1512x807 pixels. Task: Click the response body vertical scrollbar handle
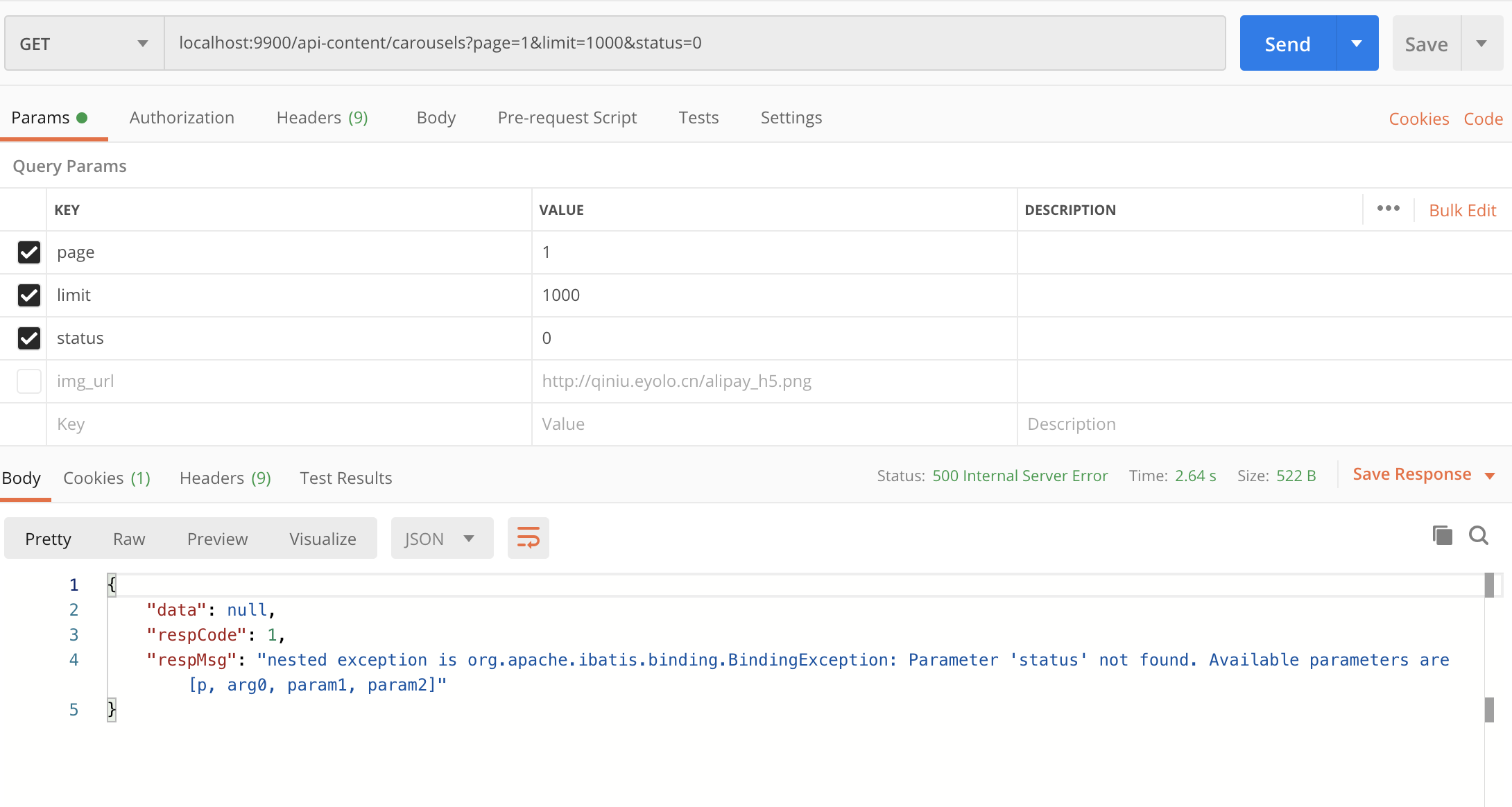tap(1488, 586)
